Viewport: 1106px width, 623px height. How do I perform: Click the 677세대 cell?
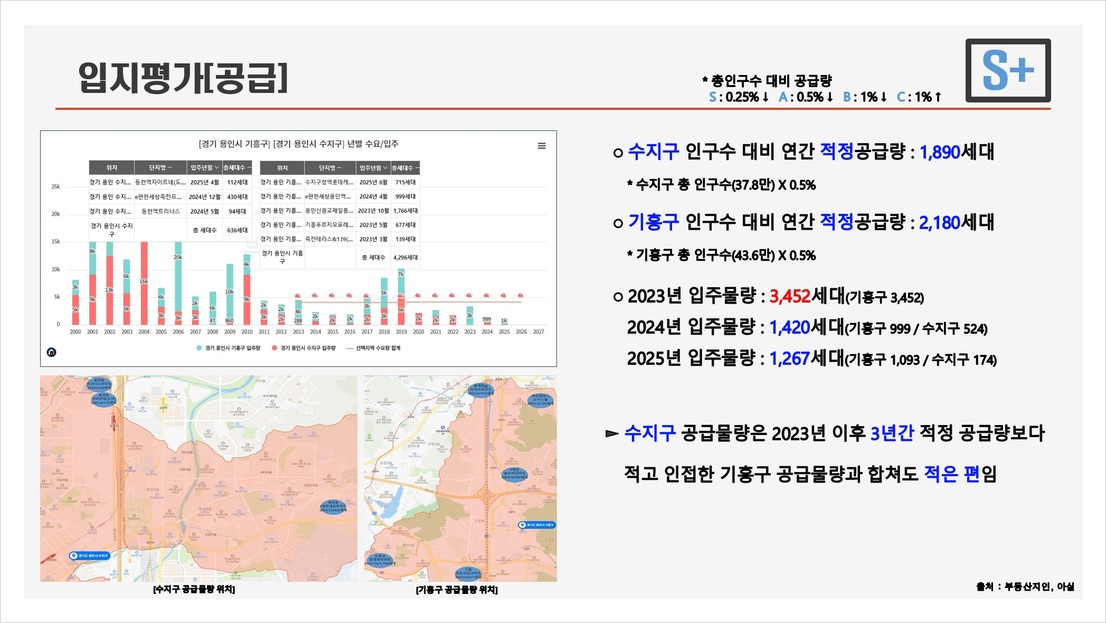(405, 225)
